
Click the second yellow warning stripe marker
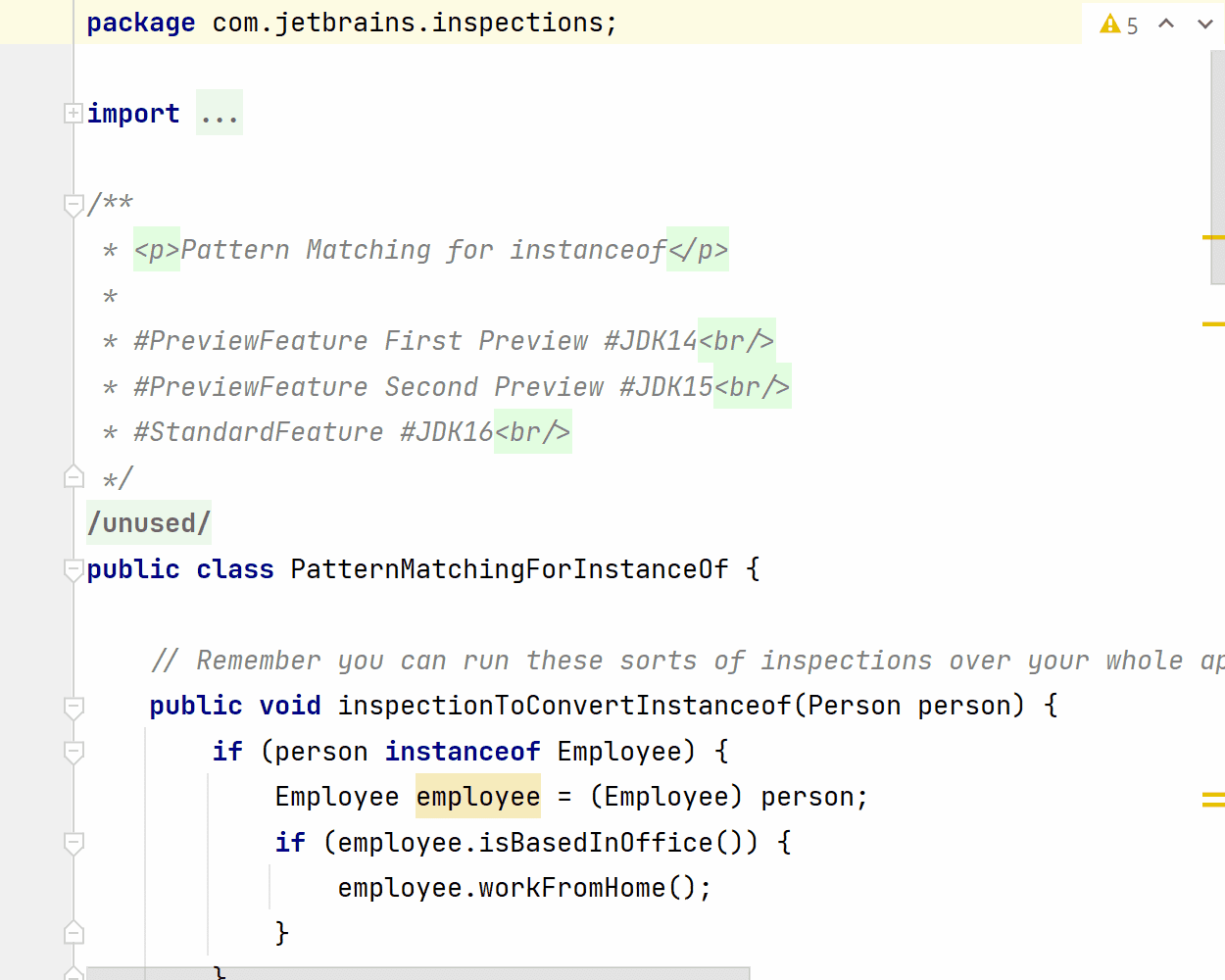[x=1213, y=323]
